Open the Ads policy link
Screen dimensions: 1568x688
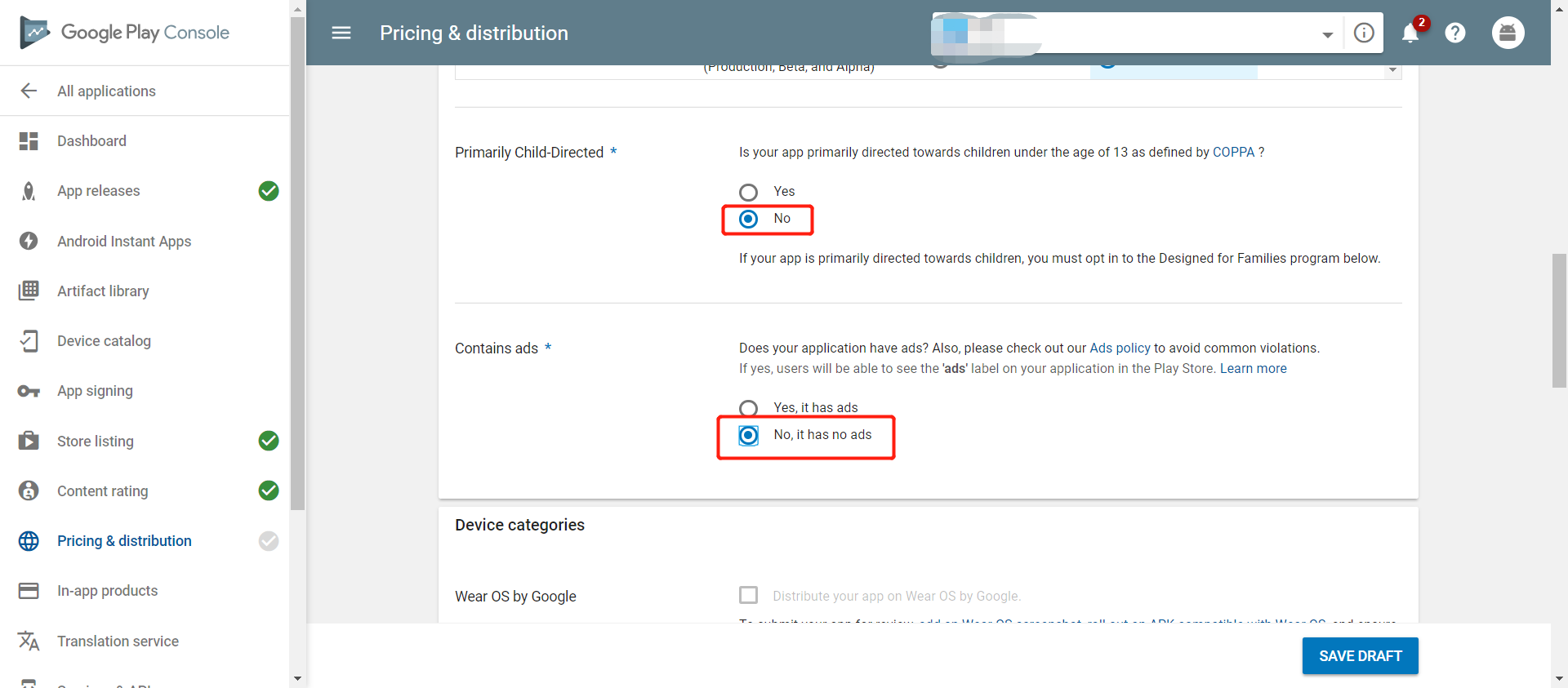(x=1120, y=348)
